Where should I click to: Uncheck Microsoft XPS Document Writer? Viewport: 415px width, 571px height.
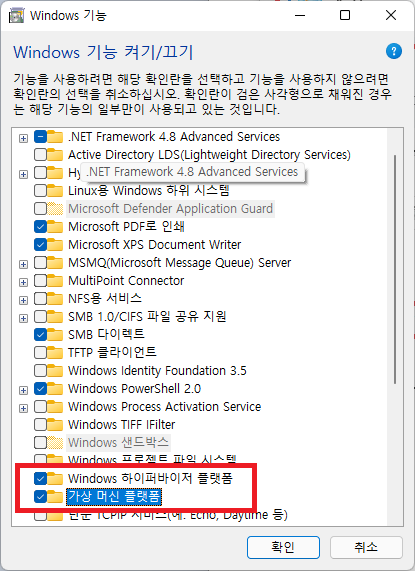(x=40, y=245)
